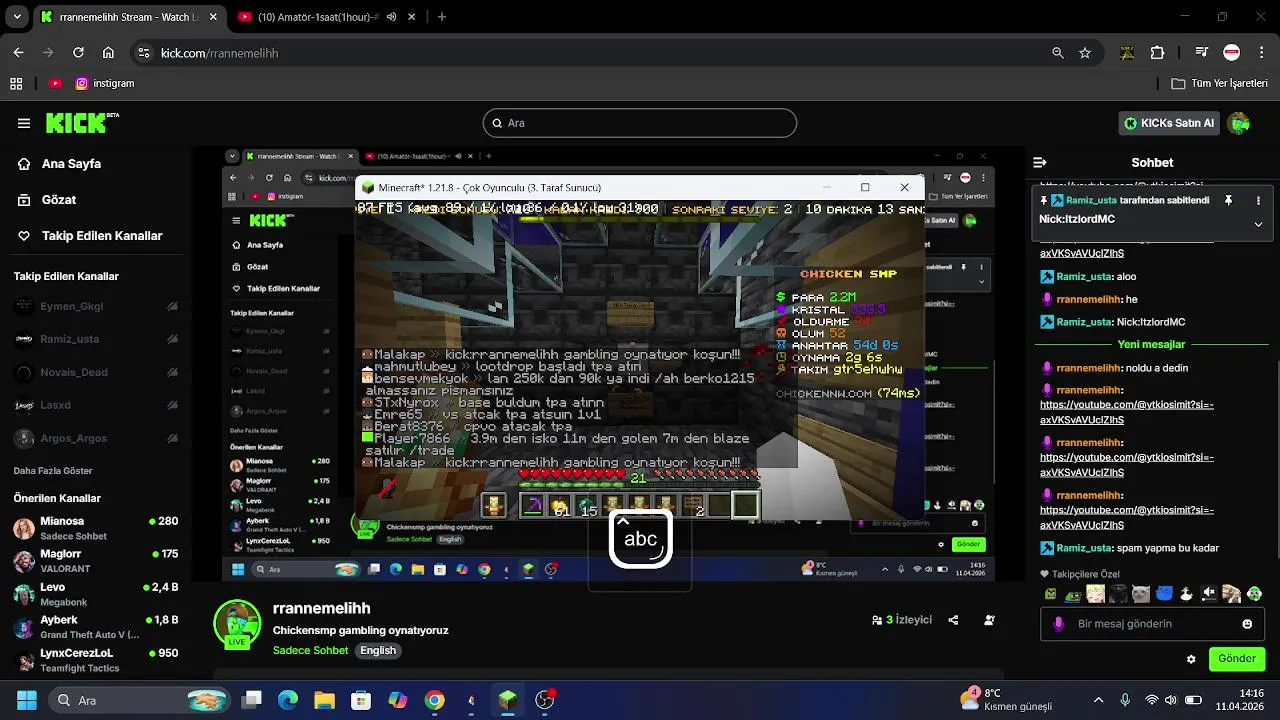Screen dimensions: 1280x720
Task: Open the media control icon in the browser toolbar
Action: click(x=1202, y=53)
